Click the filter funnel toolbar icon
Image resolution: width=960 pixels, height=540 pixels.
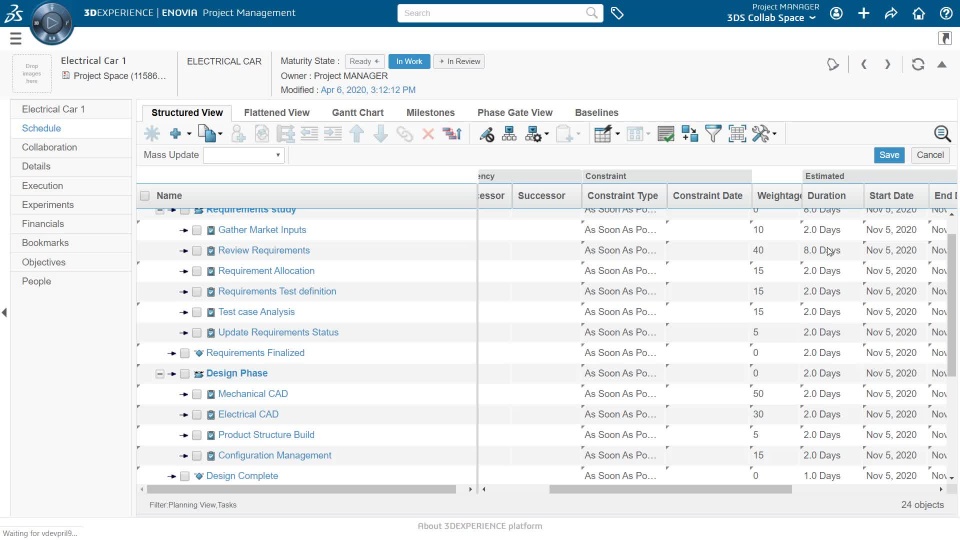[713, 133]
